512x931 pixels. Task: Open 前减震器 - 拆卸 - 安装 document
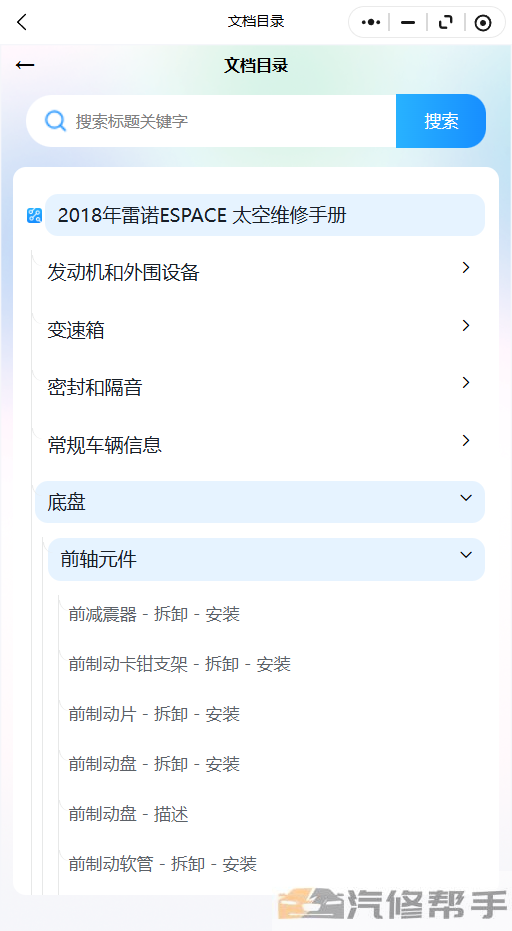154,614
